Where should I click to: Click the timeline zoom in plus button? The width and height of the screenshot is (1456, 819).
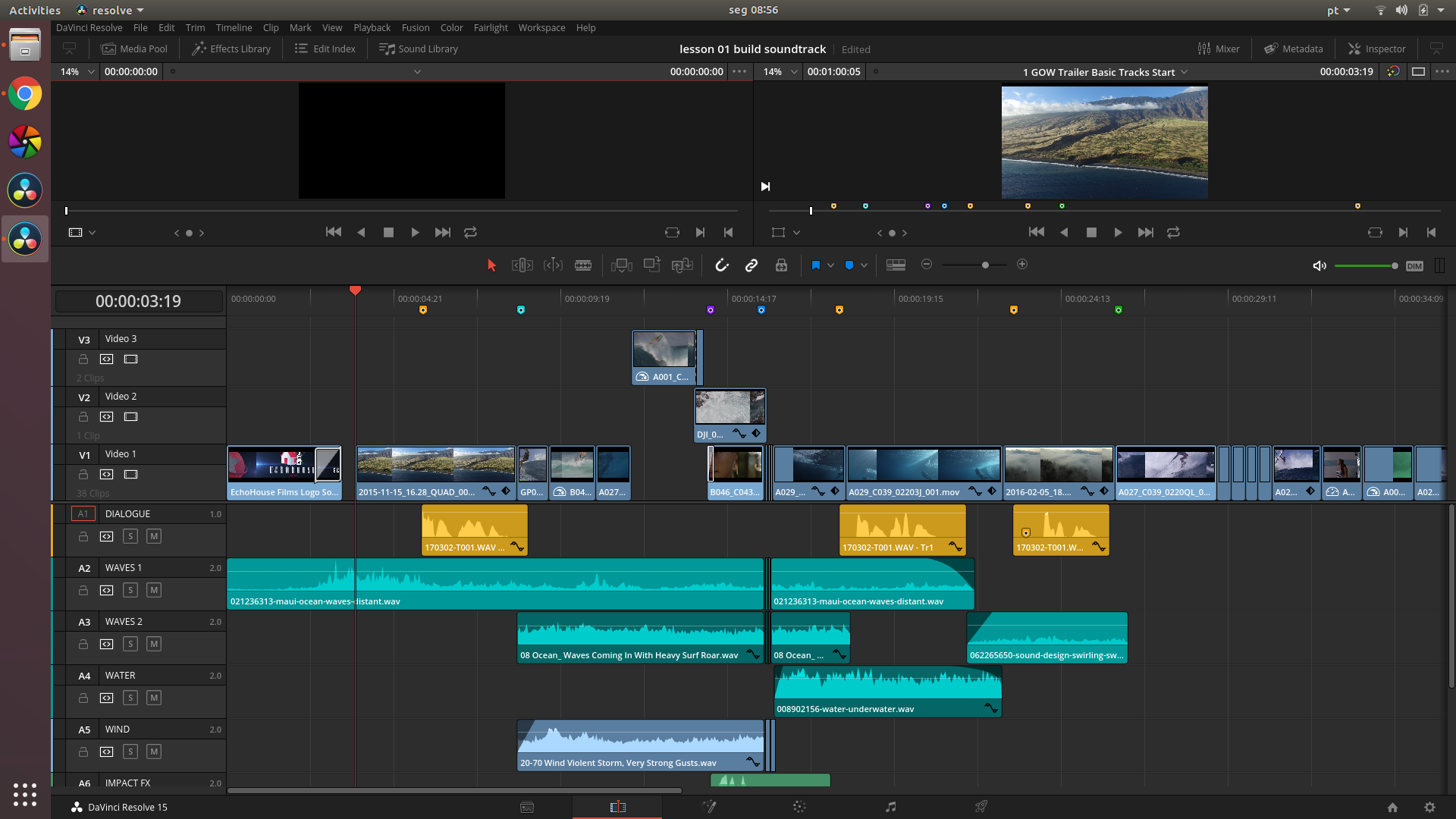1022,264
